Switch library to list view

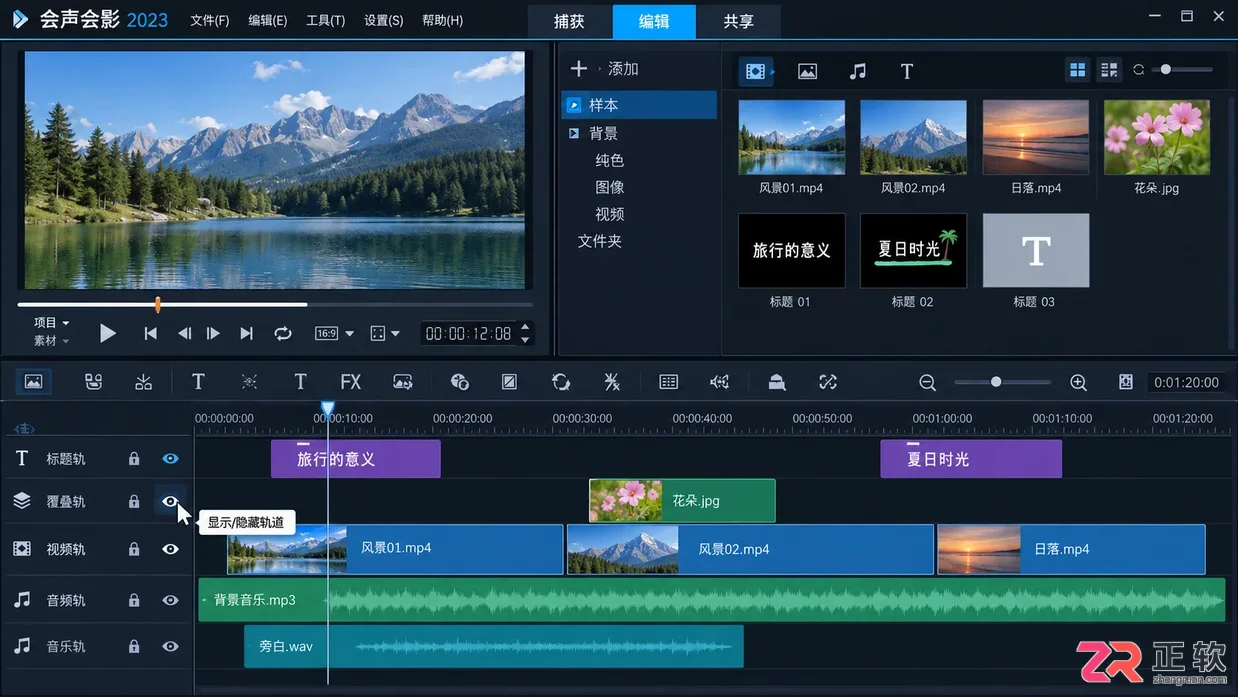1109,70
